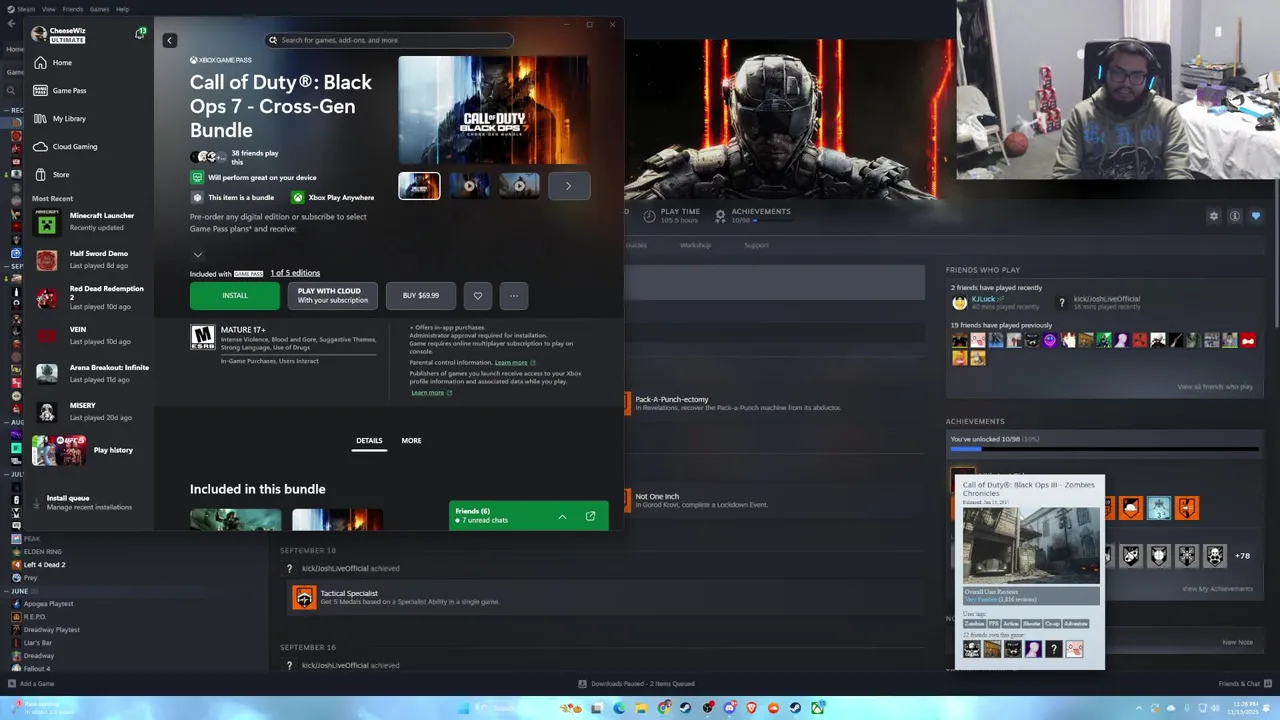This screenshot has width=1280, height=720.
Task: Open Game Pass in the Xbox sidebar
Action: 69,90
